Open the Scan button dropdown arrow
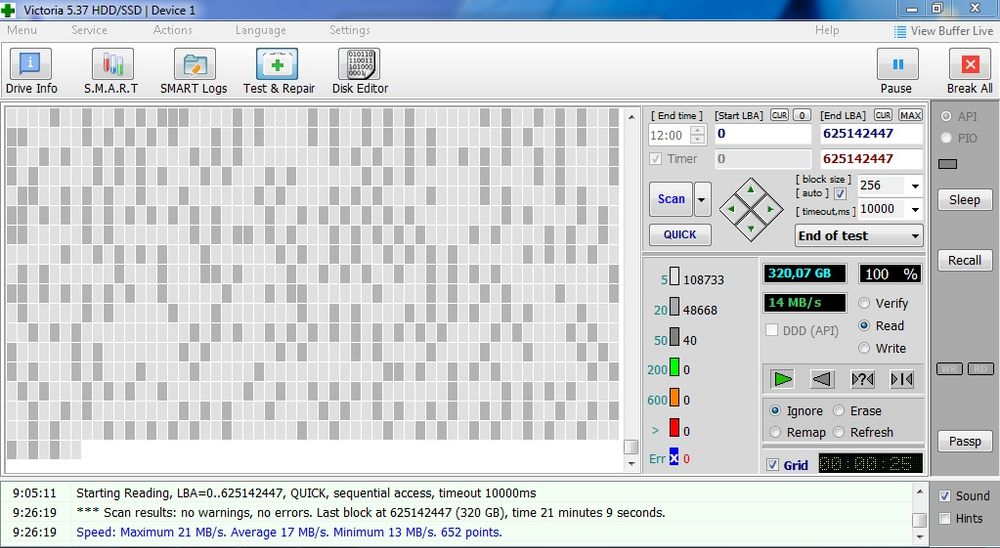The image size is (1000, 548). (x=702, y=199)
